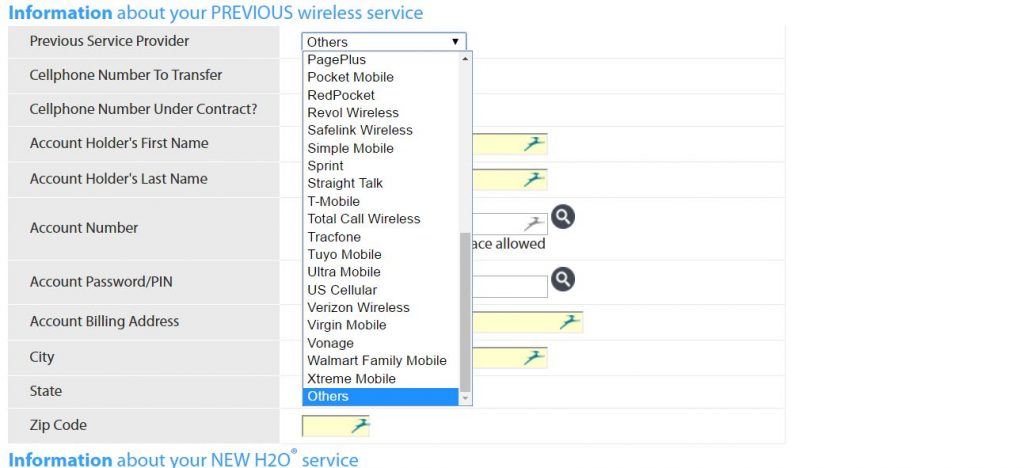Image resolution: width=1024 pixels, height=468 pixels.
Task: Choose T-Mobile in the provider list
Action: coord(334,201)
